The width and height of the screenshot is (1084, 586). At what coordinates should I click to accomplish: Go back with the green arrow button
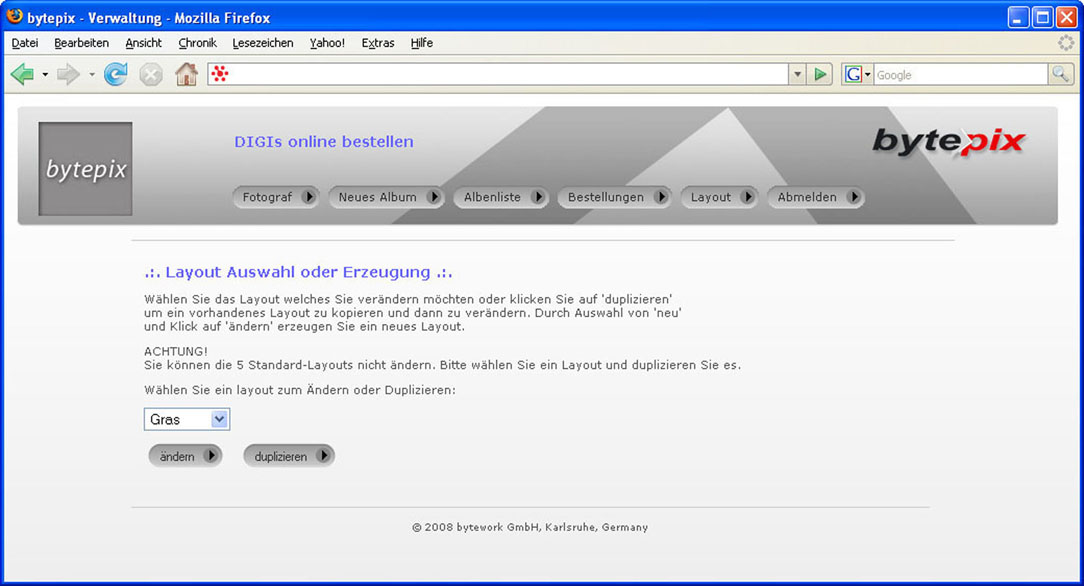point(23,74)
